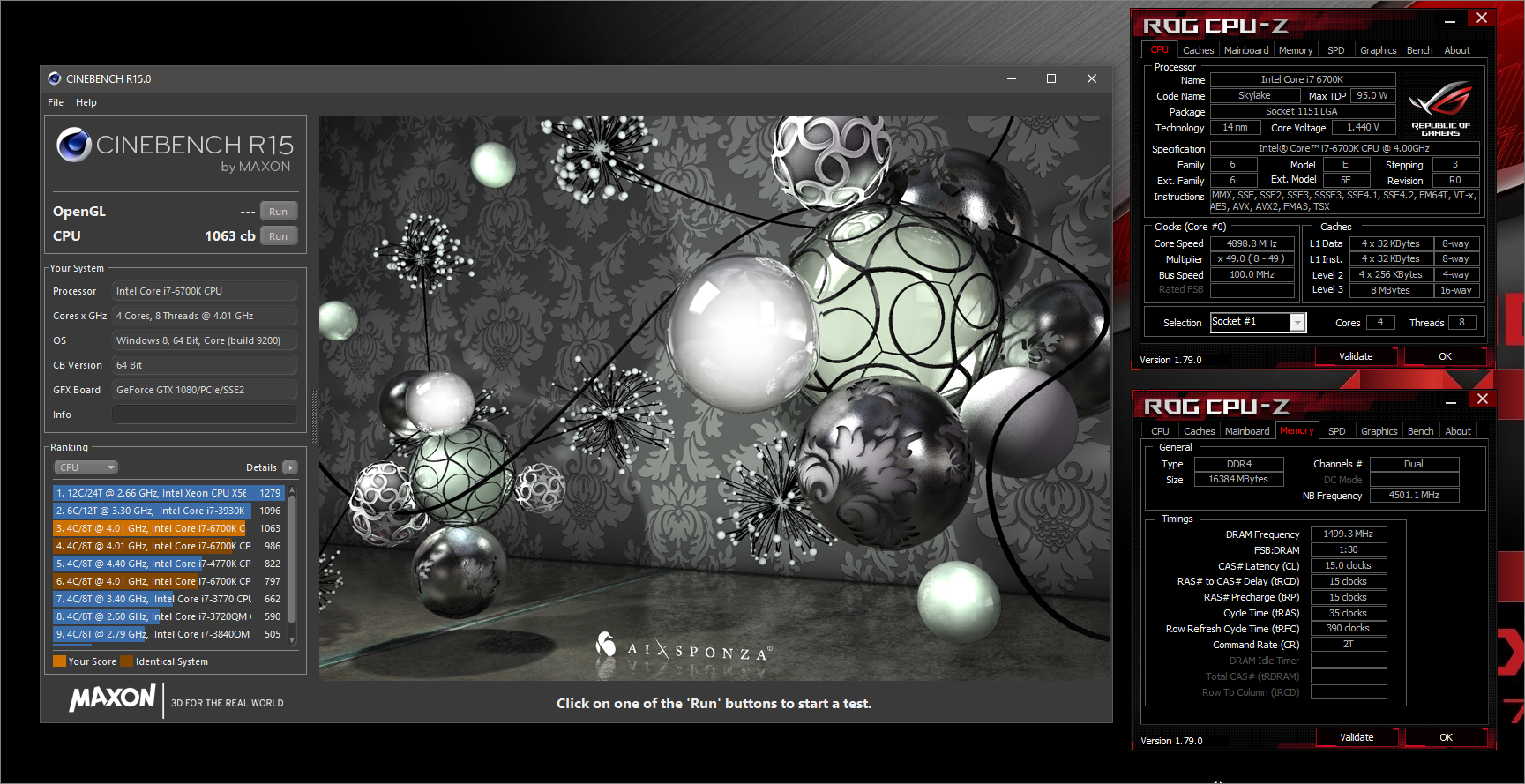Select ranking row Intel Core i7-3840QM
The width and height of the screenshot is (1525, 784).
(x=168, y=634)
